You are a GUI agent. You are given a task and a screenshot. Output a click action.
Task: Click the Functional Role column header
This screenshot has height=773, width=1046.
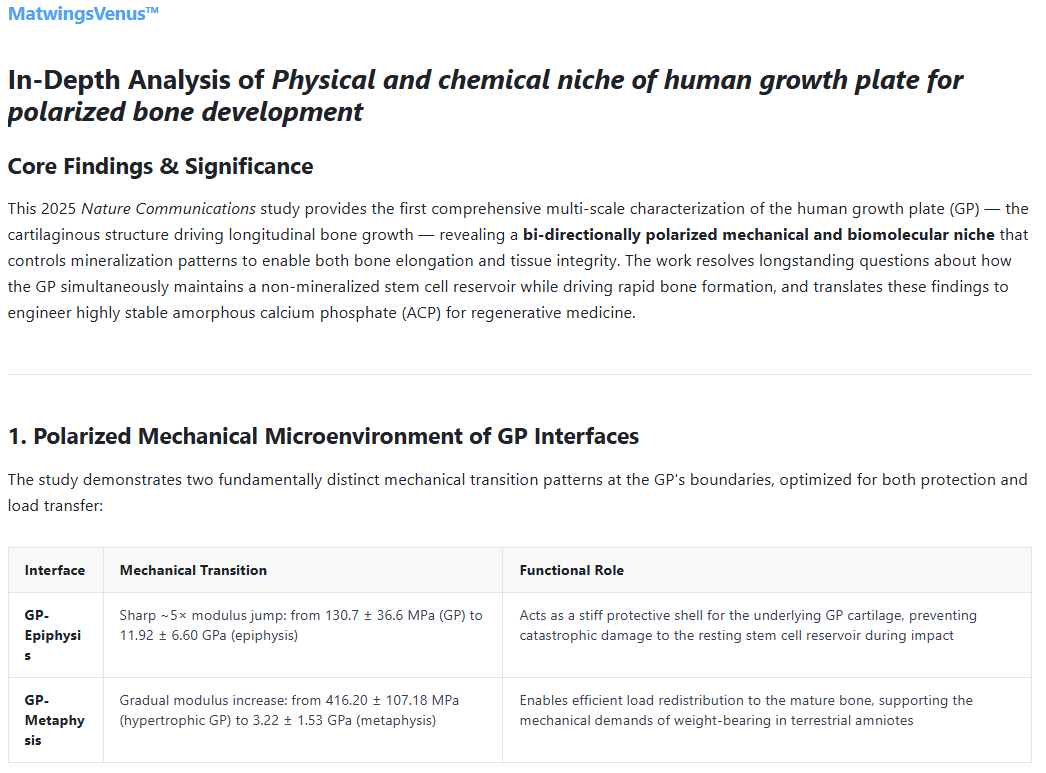pos(767,570)
